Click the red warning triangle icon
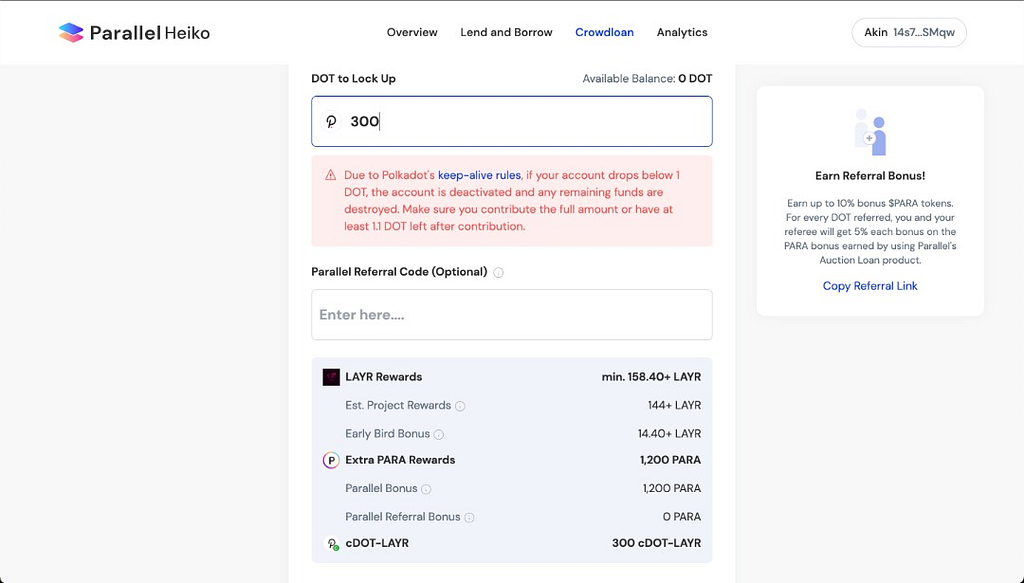Image resolution: width=1024 pixels, height=583 pixels. pos(331,175)
